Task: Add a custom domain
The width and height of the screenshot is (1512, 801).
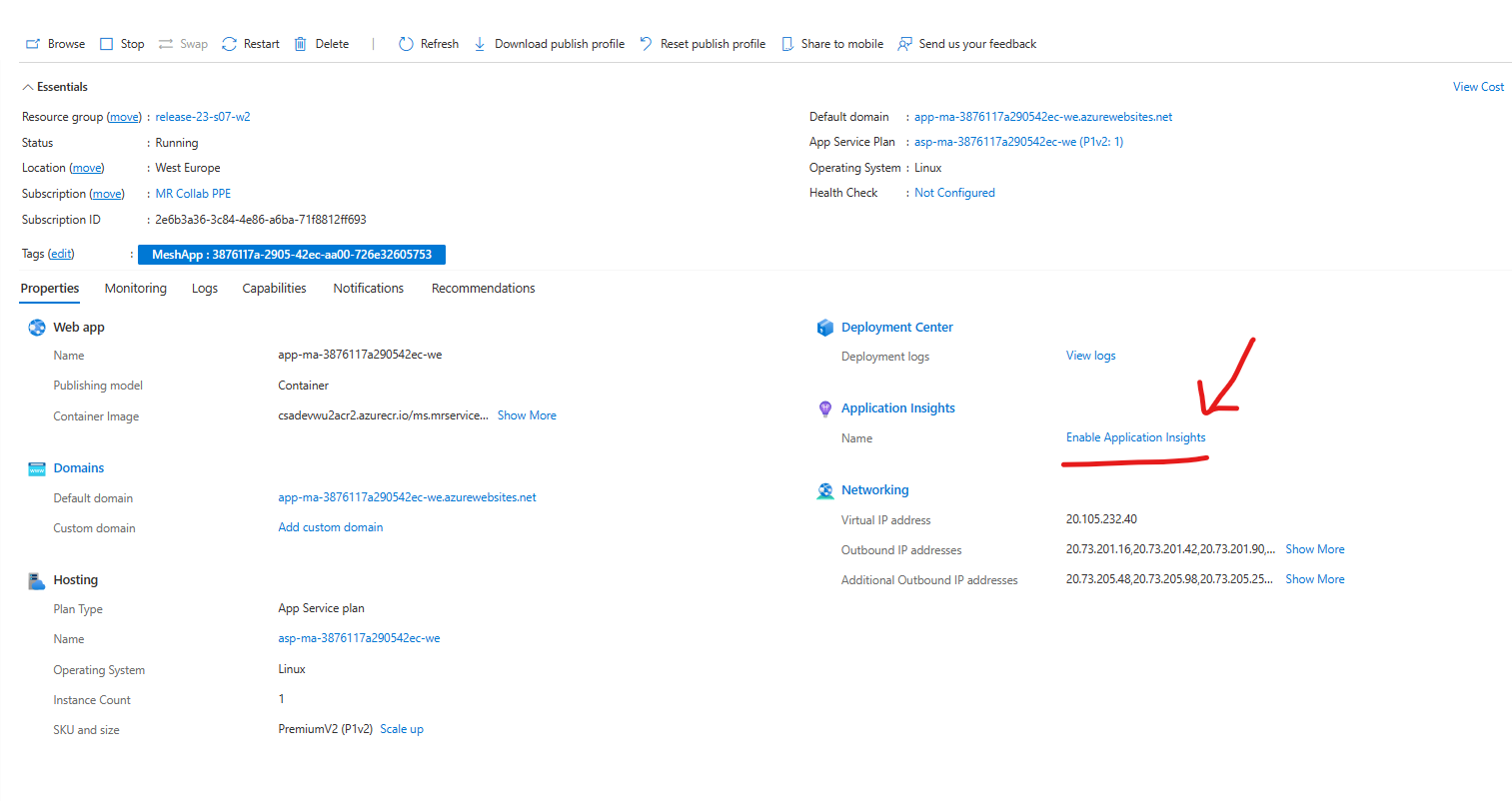Action: click(x=330, y=527)
